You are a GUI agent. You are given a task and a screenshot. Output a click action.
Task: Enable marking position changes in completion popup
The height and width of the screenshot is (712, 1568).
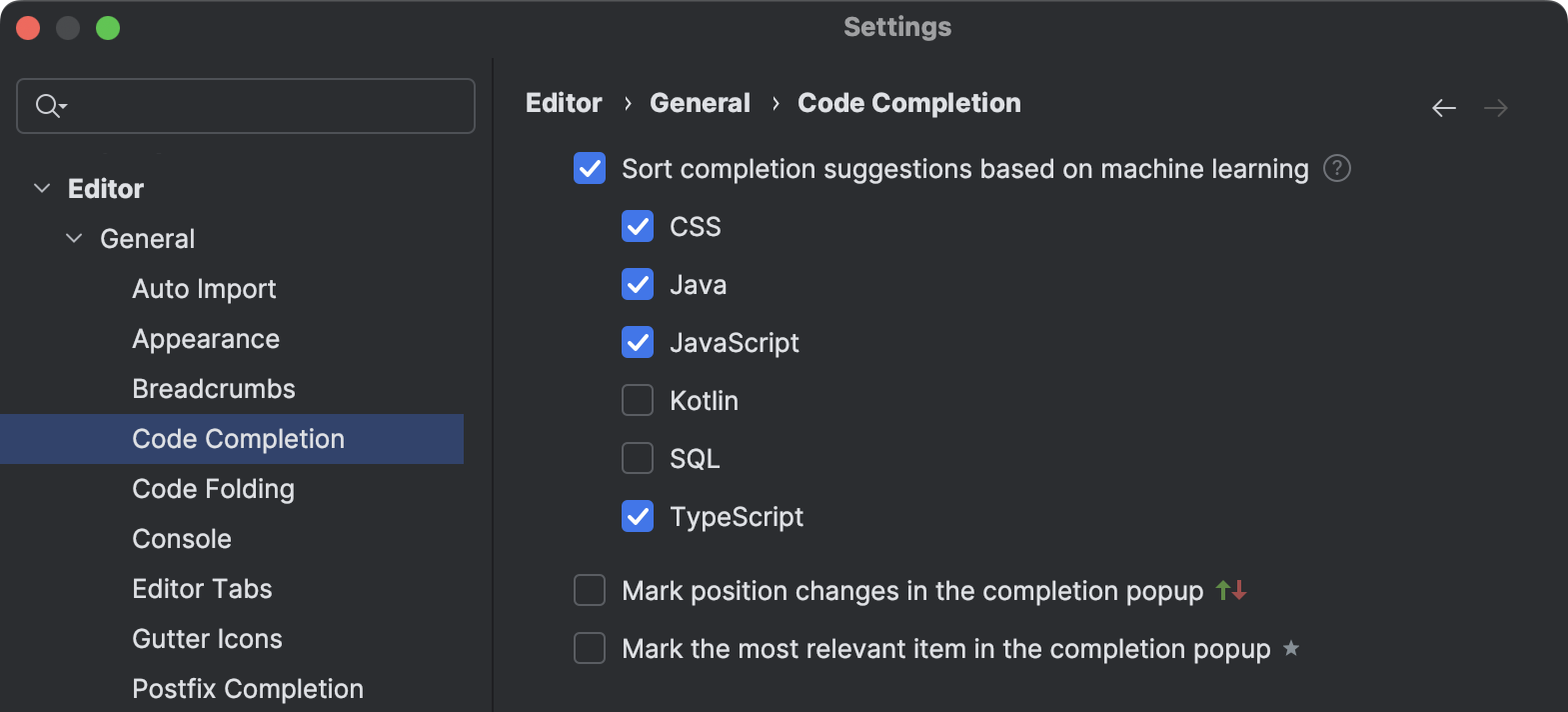click(590, 590)
